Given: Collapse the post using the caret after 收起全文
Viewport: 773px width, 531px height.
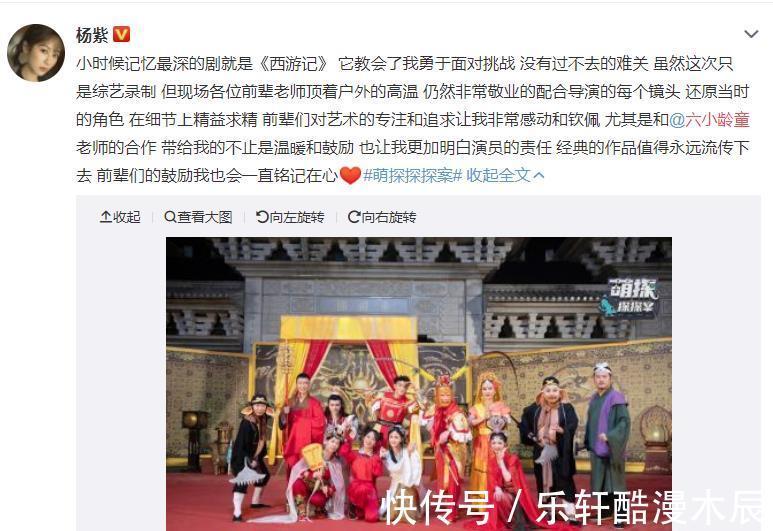Looking at the screenshot, I should click(538, 176).
